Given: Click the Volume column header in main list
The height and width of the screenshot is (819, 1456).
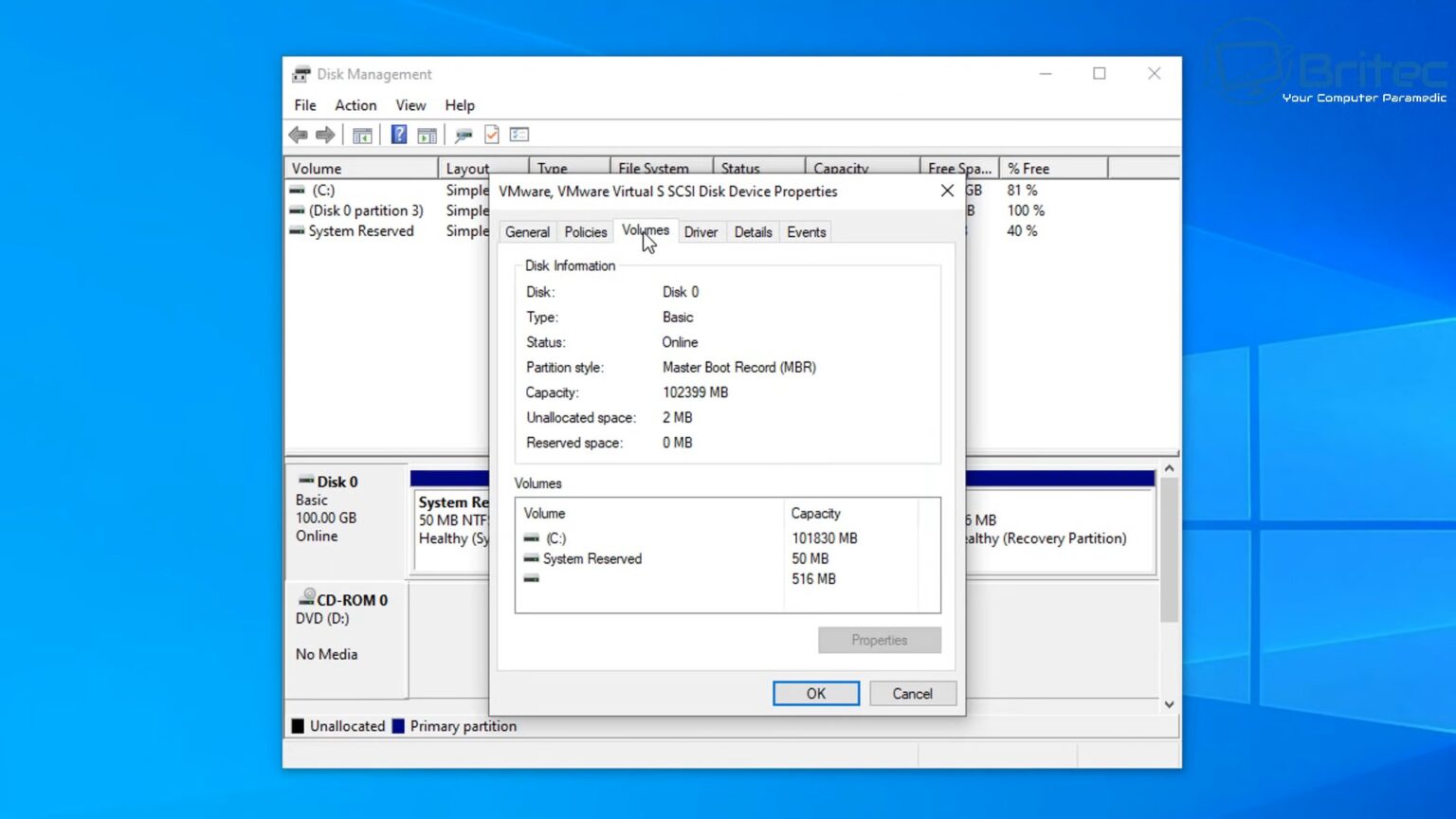Looking at the screenshot, I should pos(361,169).
